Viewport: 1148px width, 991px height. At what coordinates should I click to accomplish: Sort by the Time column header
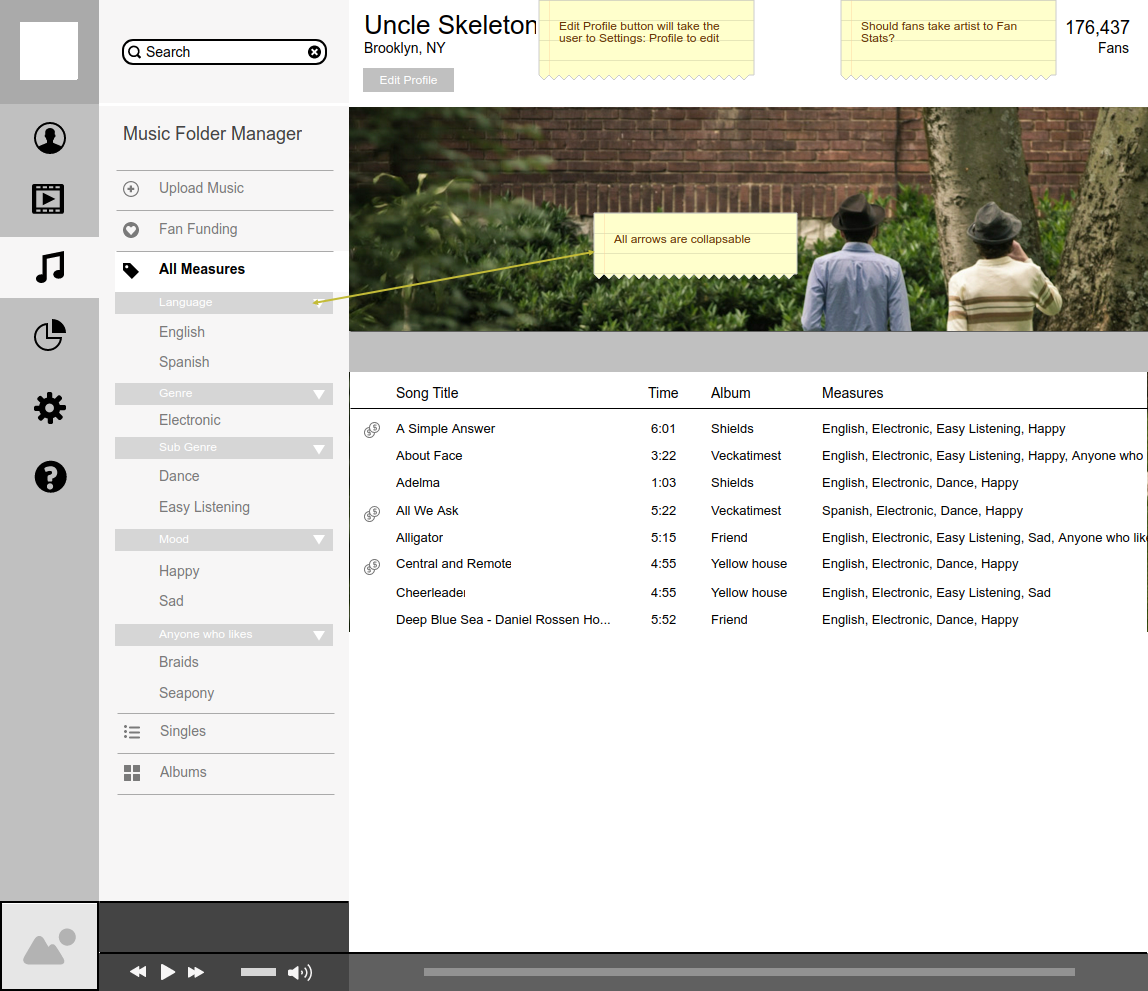point(663,393)
